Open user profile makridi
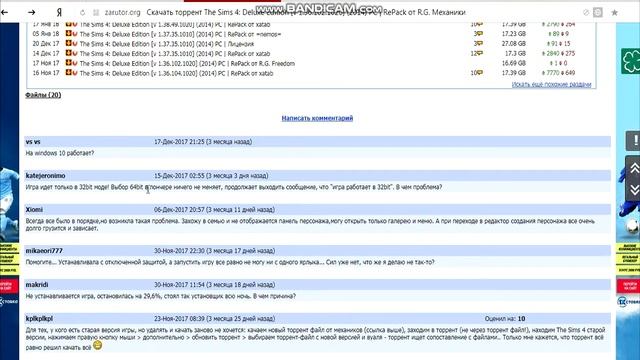Screen dimensions: 640x360 [37, 284]
